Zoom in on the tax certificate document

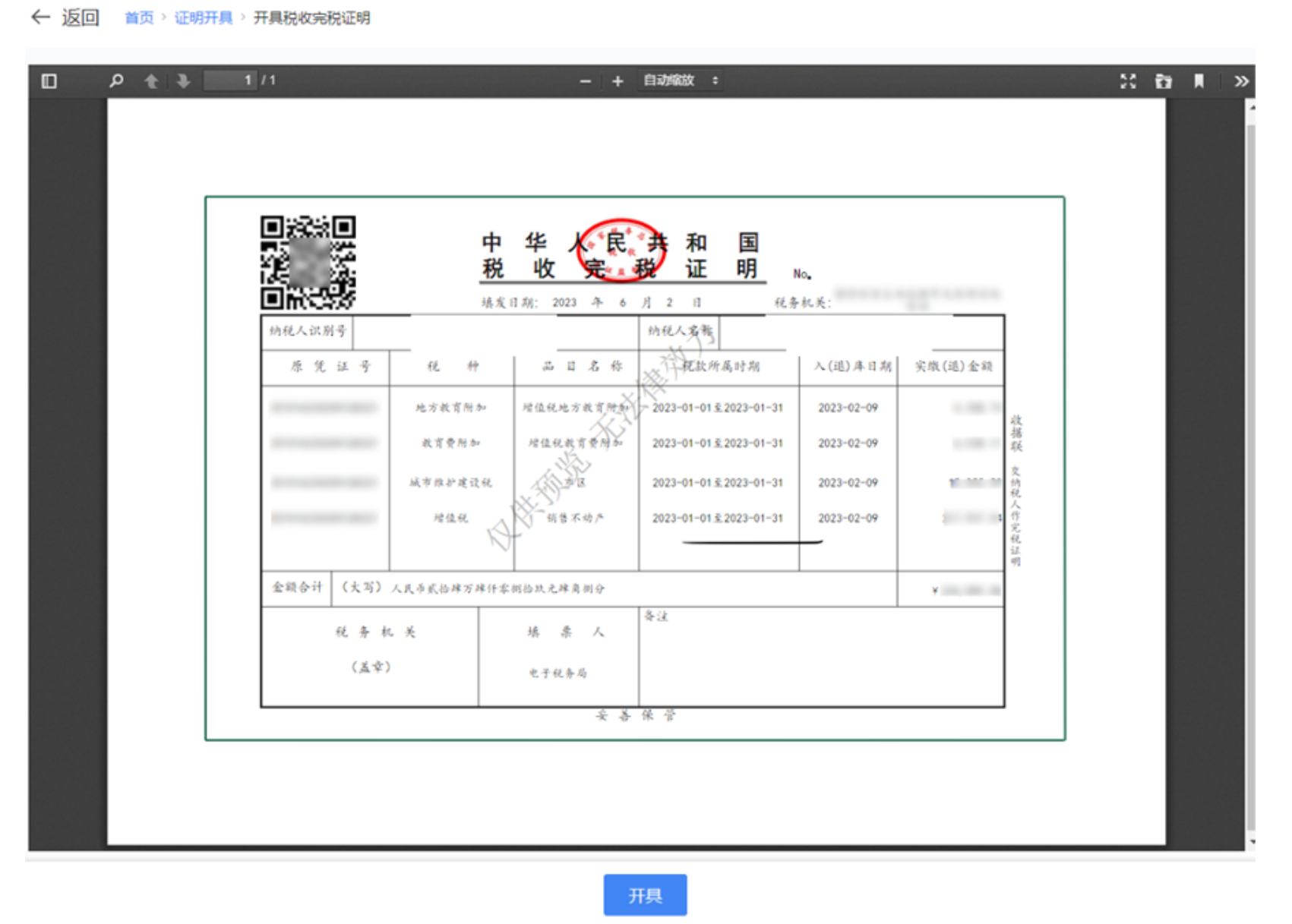click(x=618, y=81)
